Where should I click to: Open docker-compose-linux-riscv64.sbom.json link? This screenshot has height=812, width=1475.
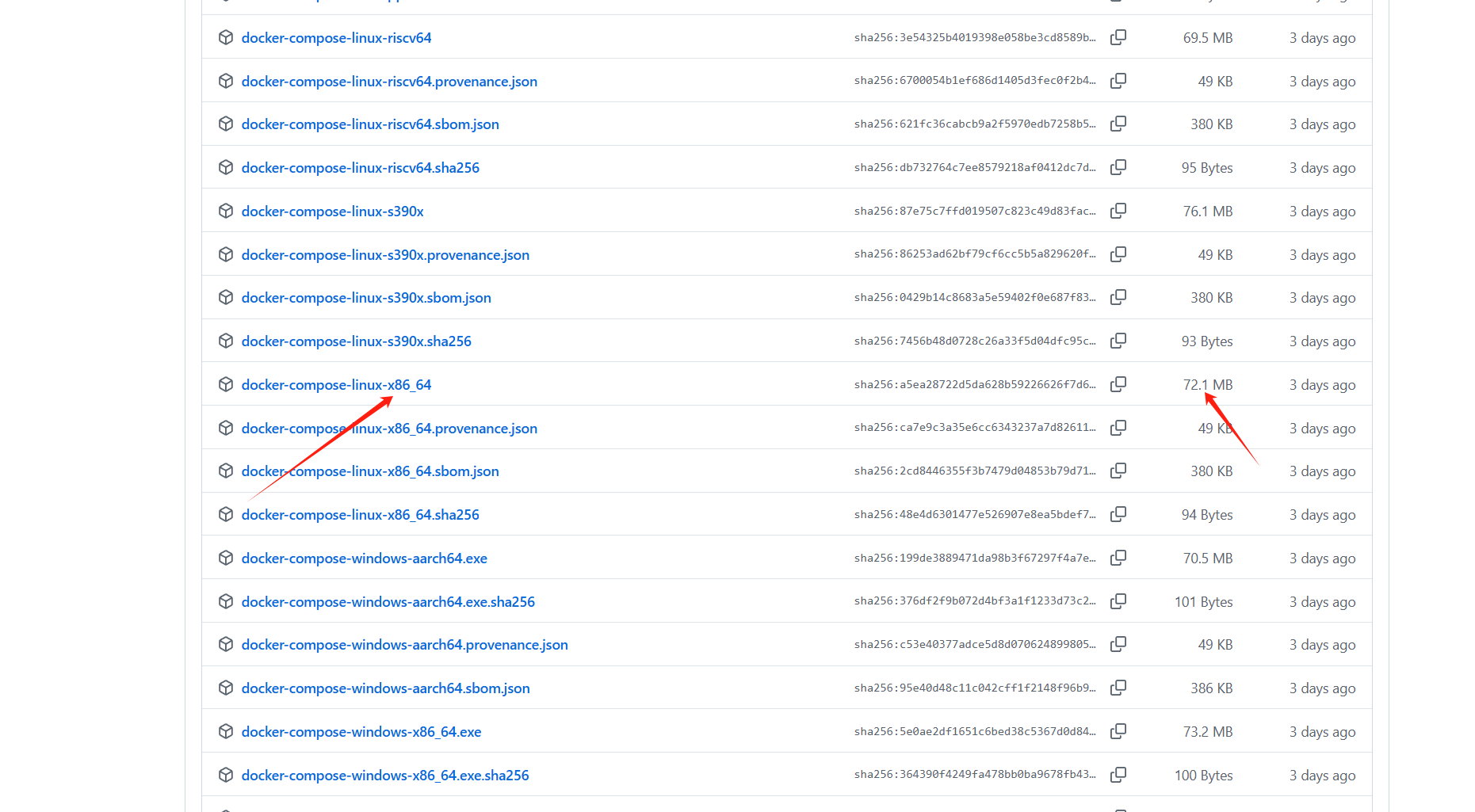[x=370, y=124]
